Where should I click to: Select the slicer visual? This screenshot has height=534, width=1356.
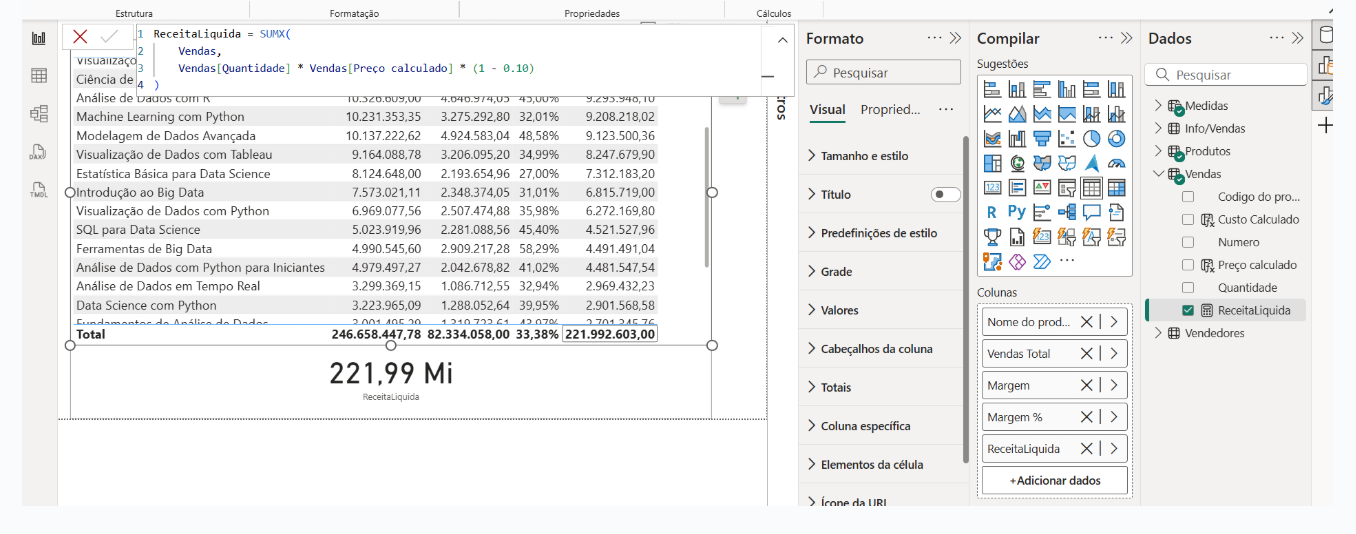pyautogui.click(x=1067, y=187)
